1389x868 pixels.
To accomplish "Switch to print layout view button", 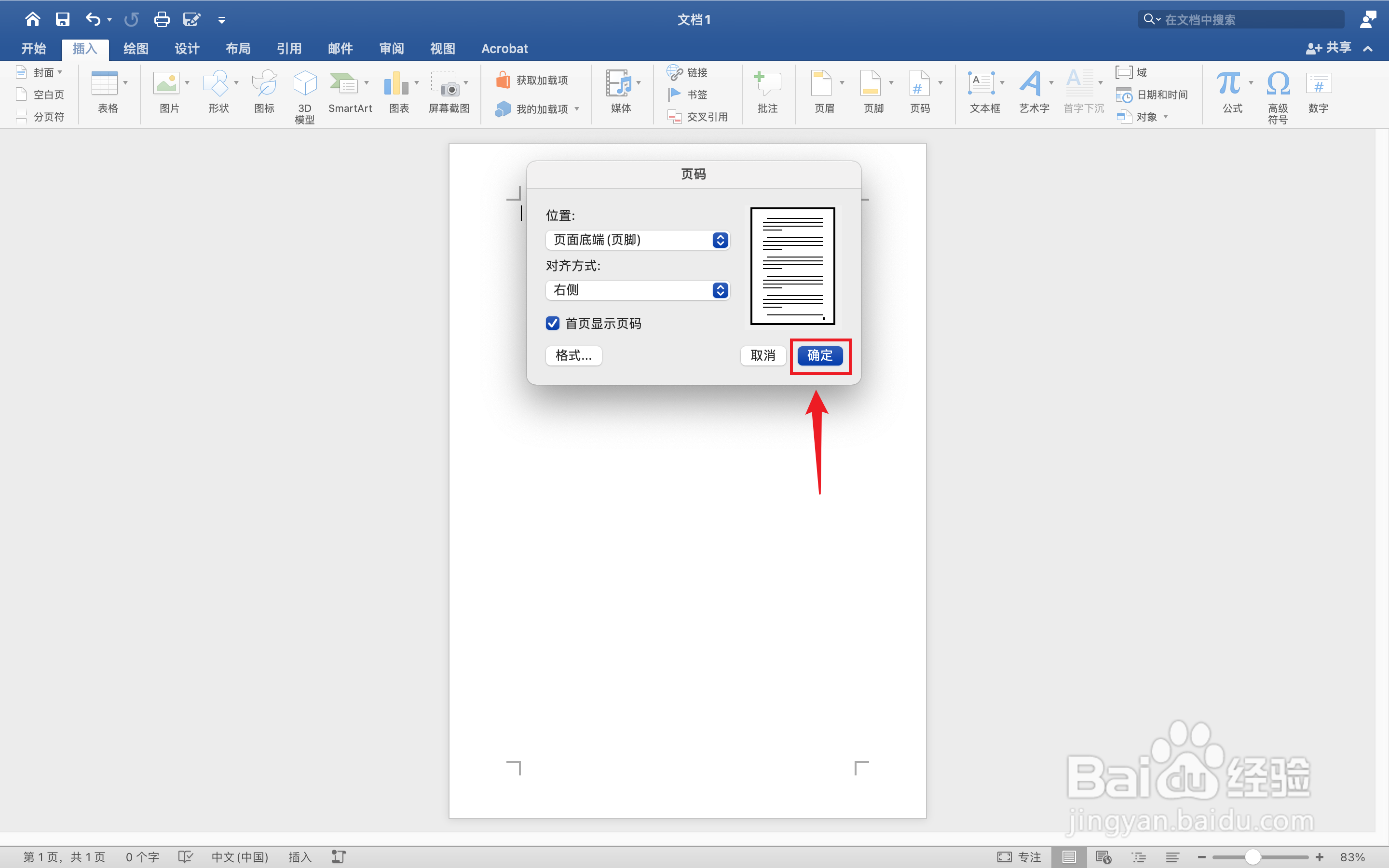I will click(x=1069, y=856).
